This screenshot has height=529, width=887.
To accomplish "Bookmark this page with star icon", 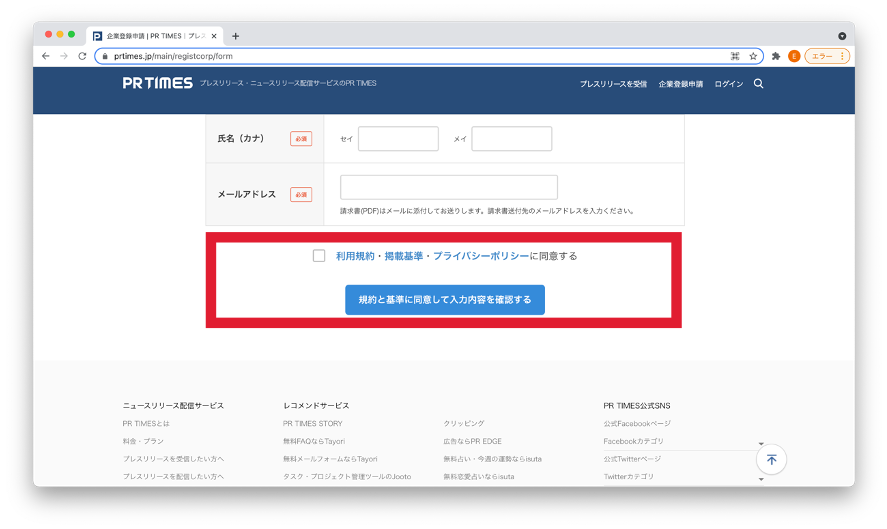I will tap(753, 56).
